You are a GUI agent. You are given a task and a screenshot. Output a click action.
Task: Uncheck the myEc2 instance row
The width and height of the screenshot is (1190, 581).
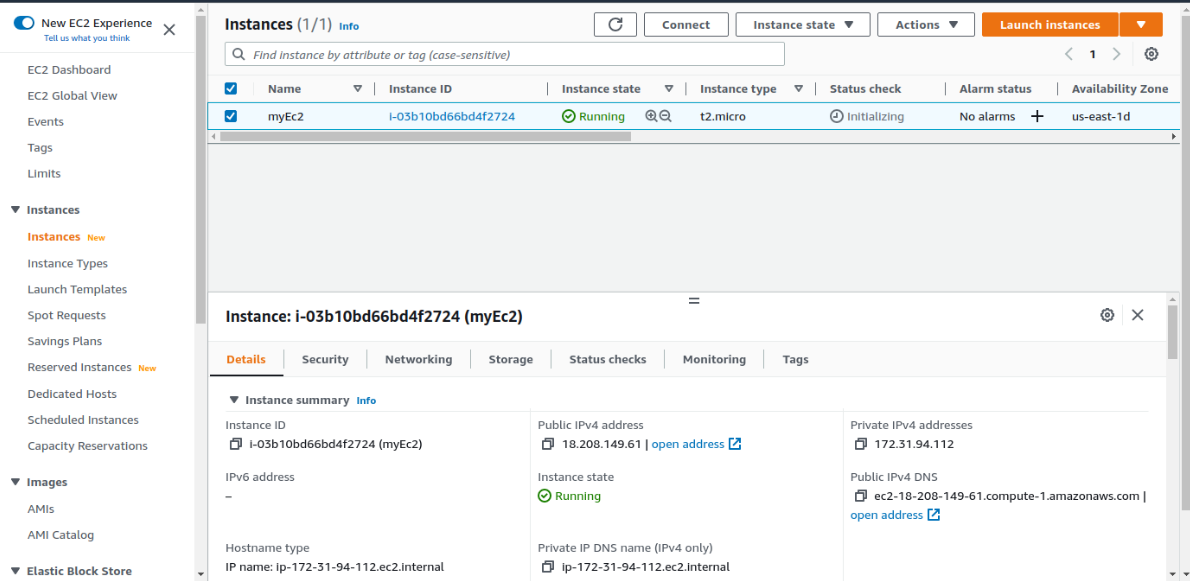[x=231, y=116]
